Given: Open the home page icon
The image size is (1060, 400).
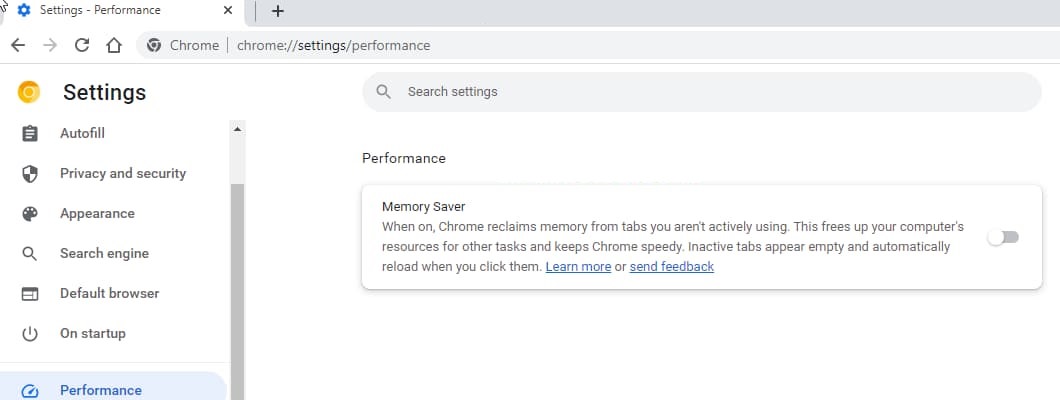Looking at the screenshot, I should 114,45.
